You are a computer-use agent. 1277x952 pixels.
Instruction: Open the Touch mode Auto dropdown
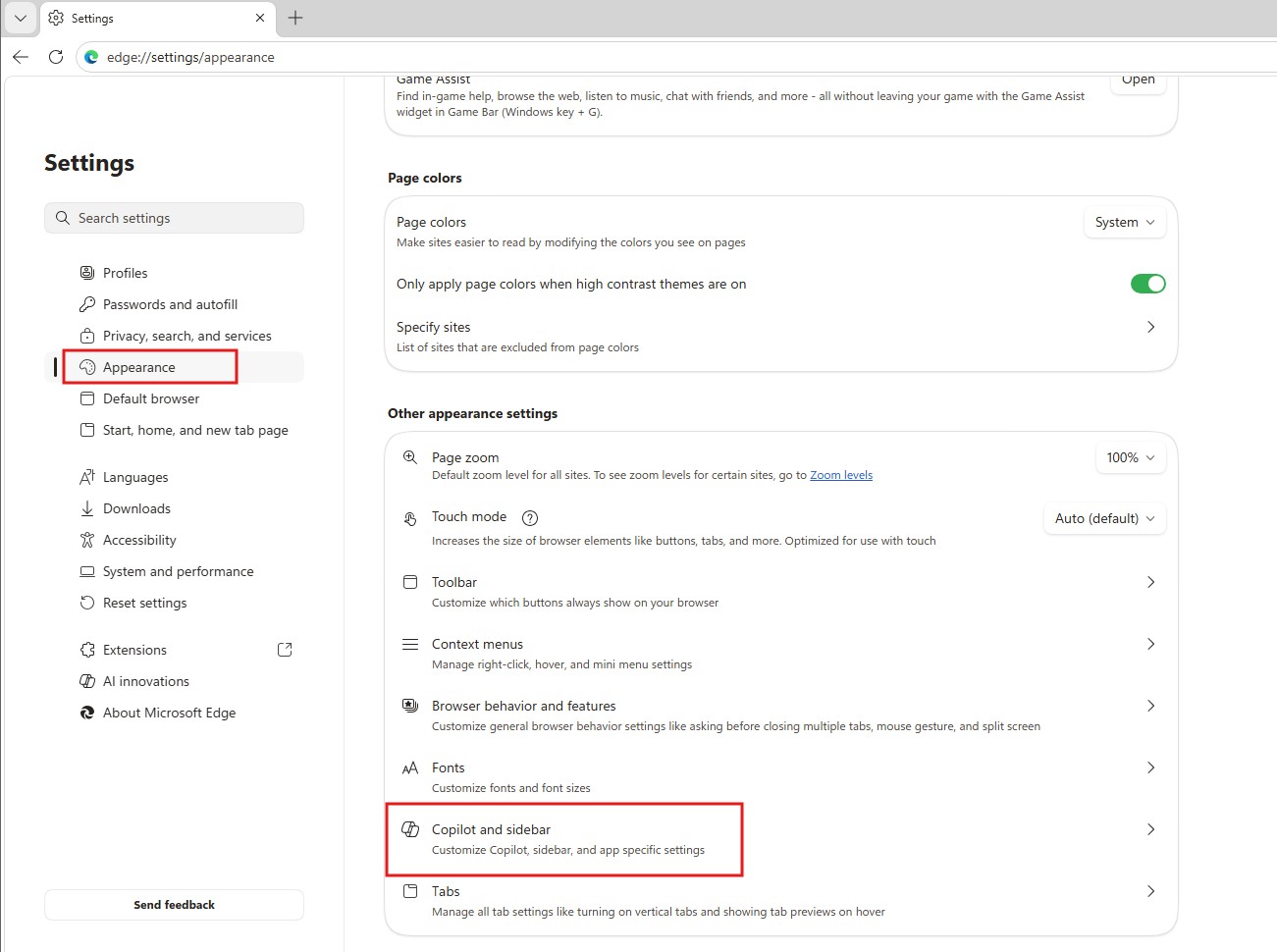coord(1103,518)
